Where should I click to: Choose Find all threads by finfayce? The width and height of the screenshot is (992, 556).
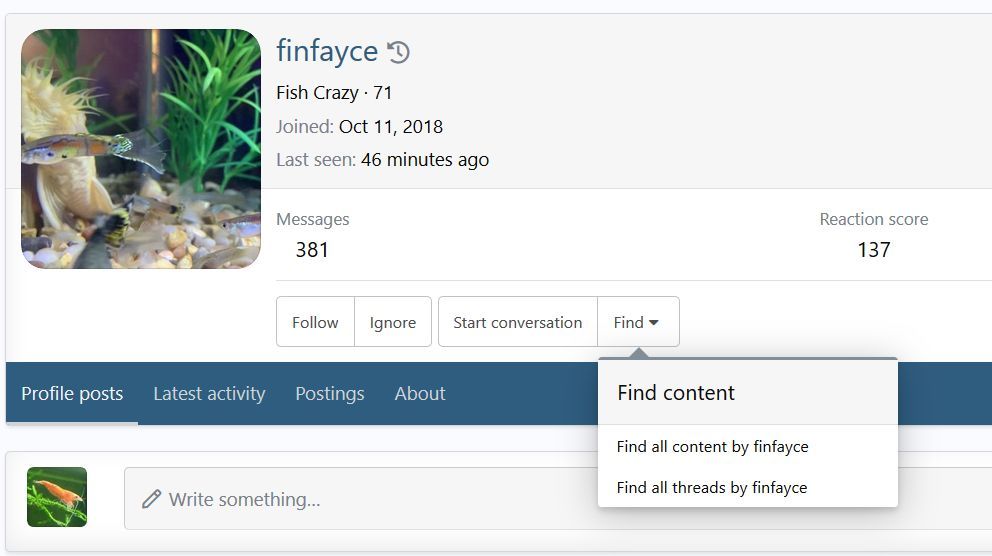pos(711,487)
